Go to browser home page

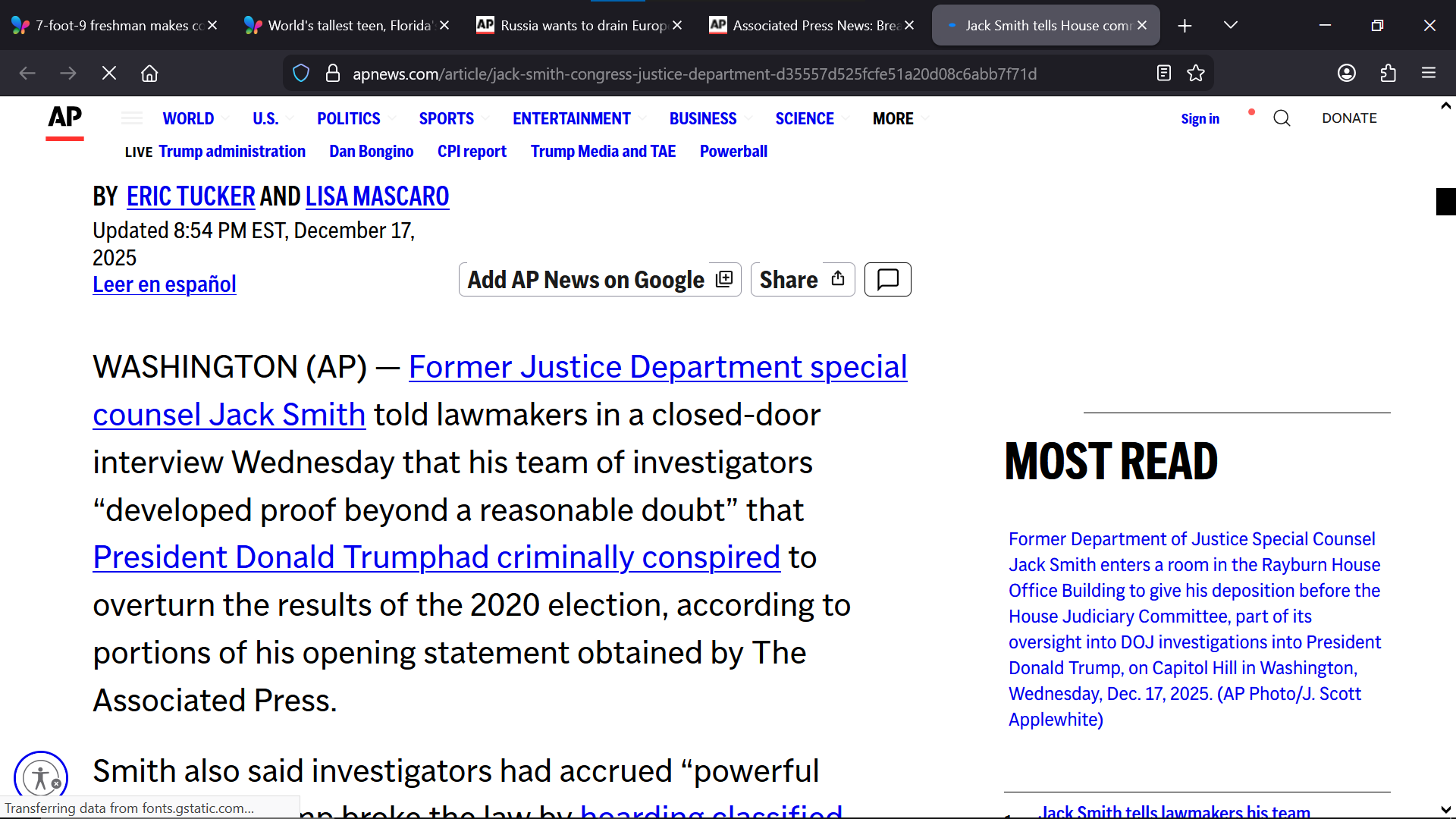(149, 74)
